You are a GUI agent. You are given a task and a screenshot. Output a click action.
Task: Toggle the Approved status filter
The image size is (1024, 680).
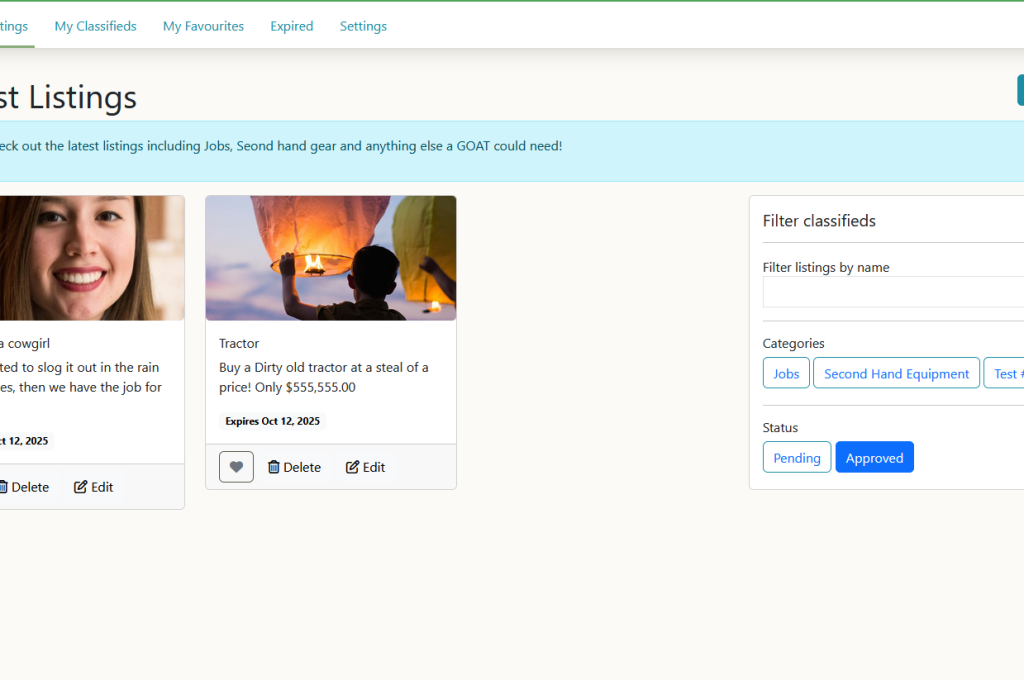pyautogui.click(x=874, y=458)
